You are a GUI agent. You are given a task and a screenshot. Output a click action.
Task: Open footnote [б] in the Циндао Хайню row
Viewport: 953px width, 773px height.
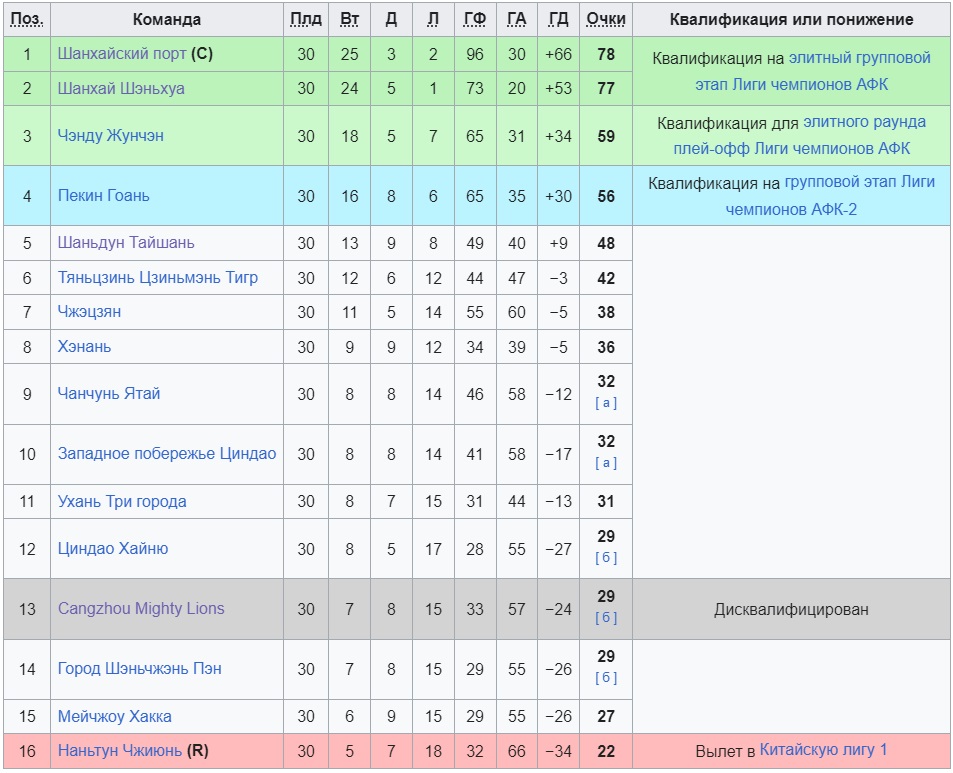pyautogui.click(x=606, y=557)
